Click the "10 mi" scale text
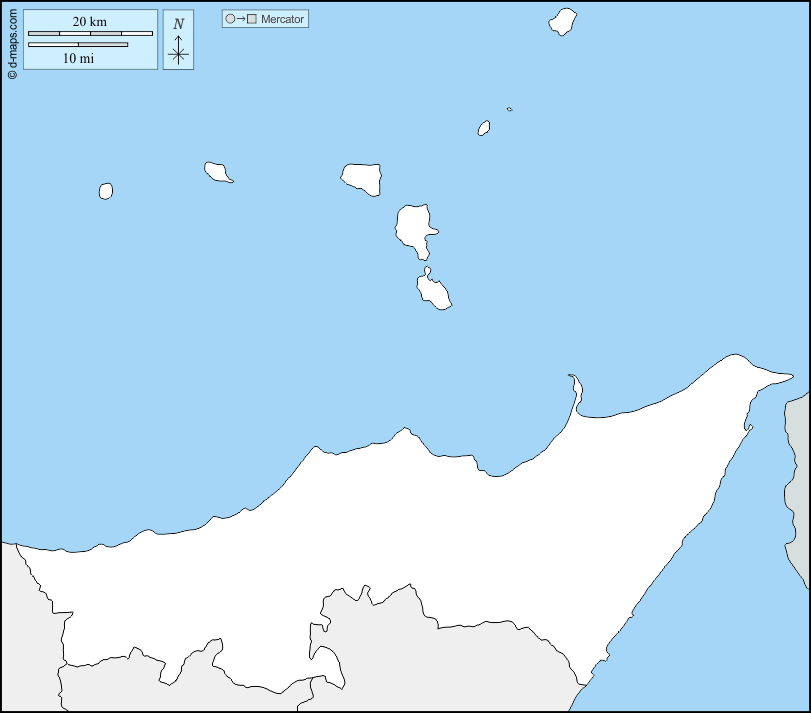Image resolution: width=811 pixels, height=713 pixels. coord(78,58)
